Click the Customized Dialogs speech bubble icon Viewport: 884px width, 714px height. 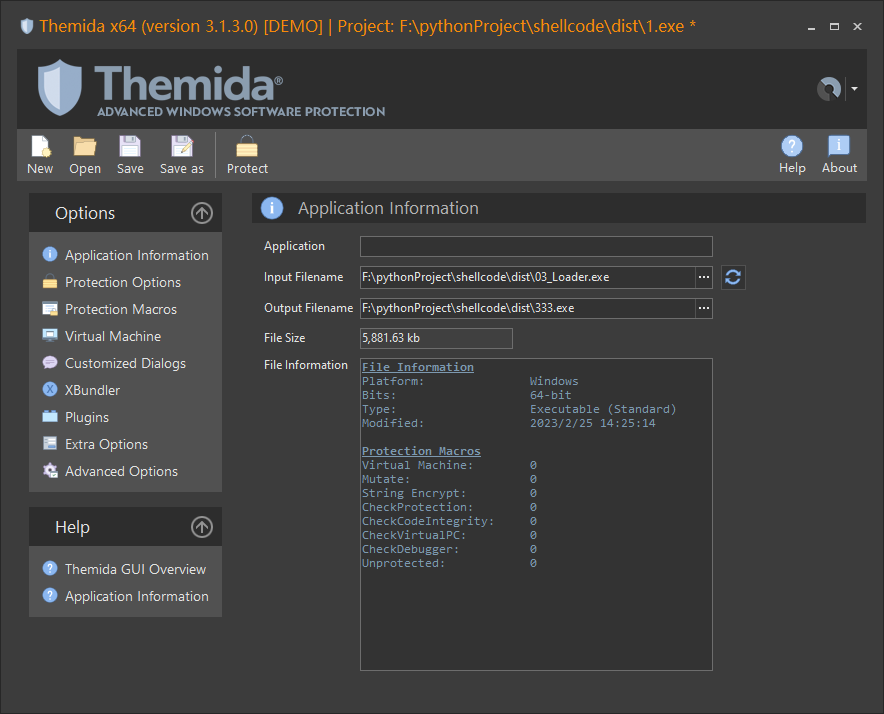[50, 362]
